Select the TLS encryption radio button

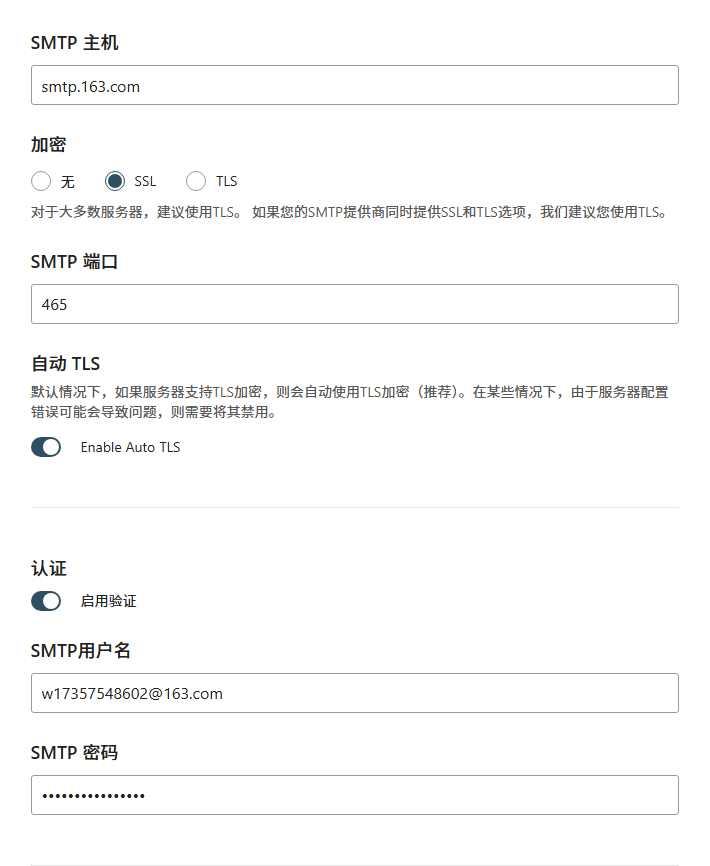[196, 181]
